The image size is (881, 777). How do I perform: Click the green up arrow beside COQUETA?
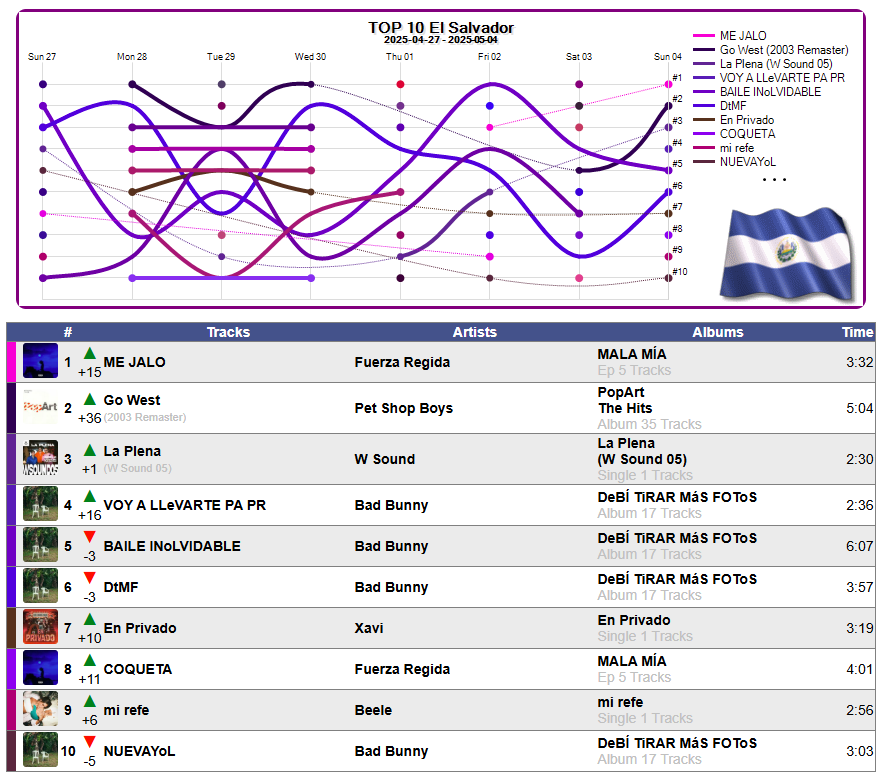[89, 661]
